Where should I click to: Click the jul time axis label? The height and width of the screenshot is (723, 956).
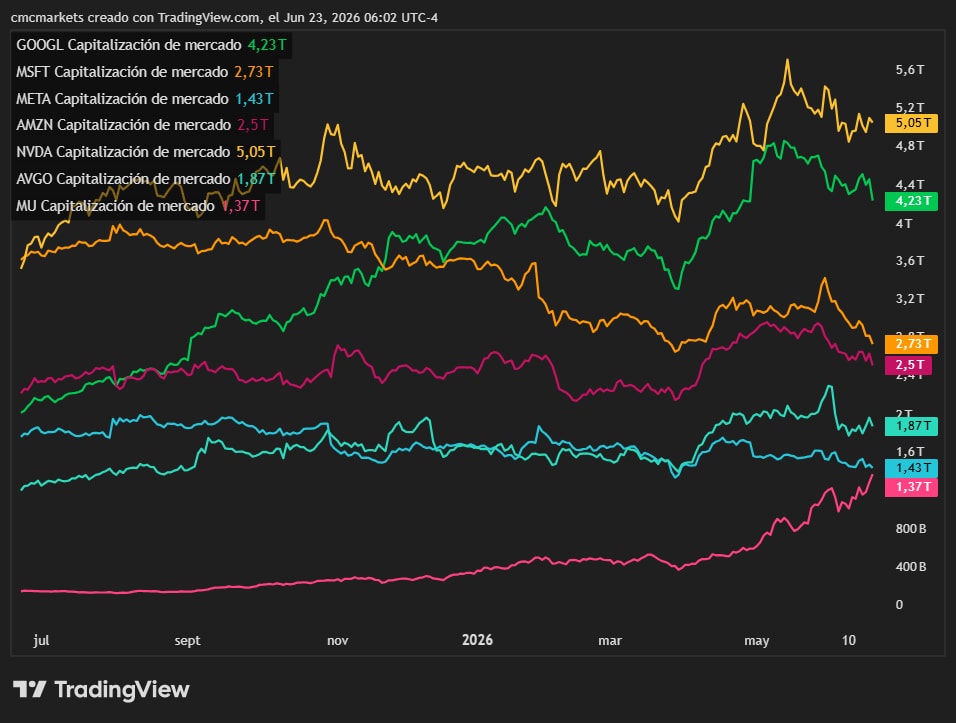click(x=41, y=641)
